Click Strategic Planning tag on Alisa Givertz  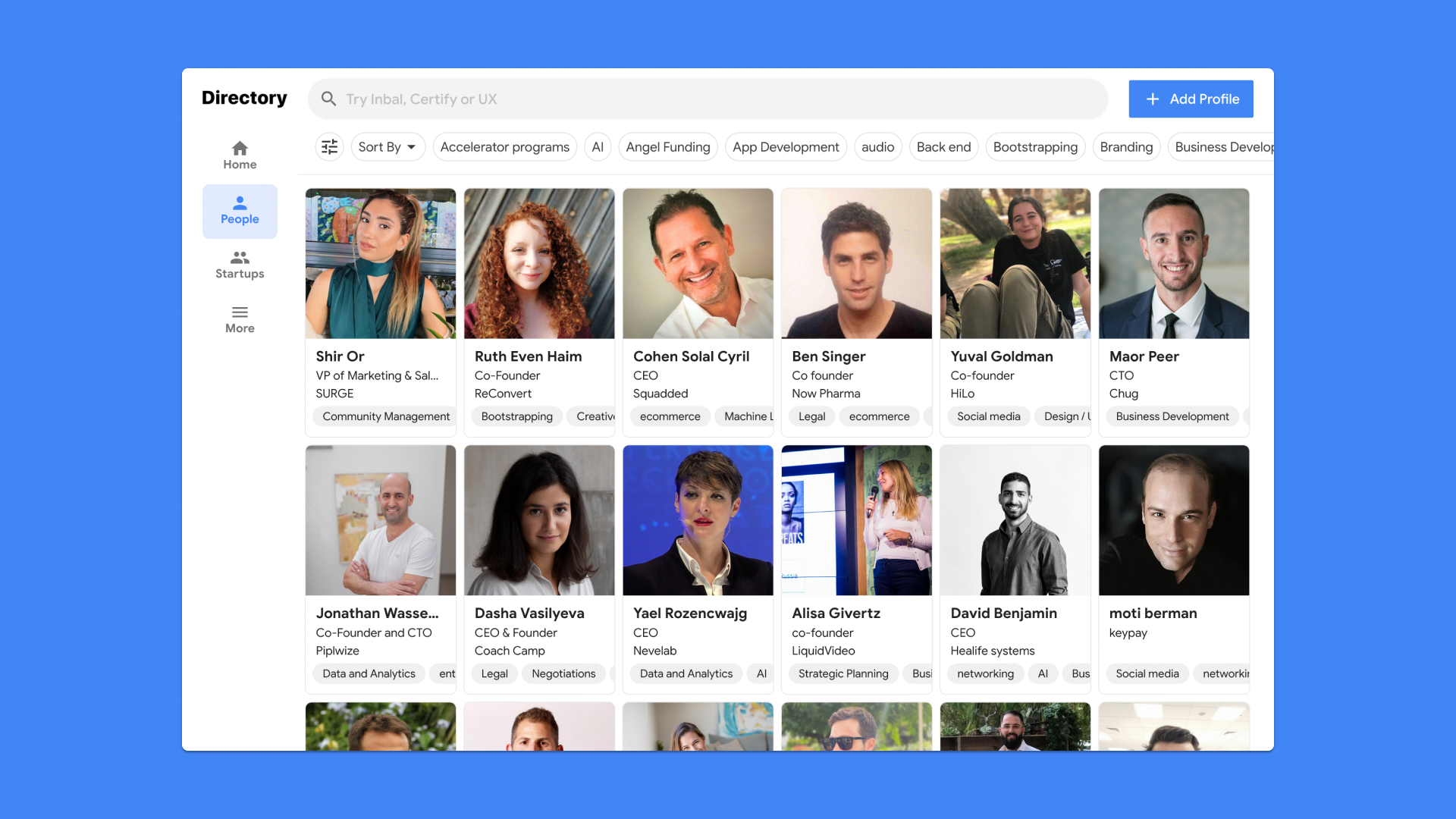843,673
